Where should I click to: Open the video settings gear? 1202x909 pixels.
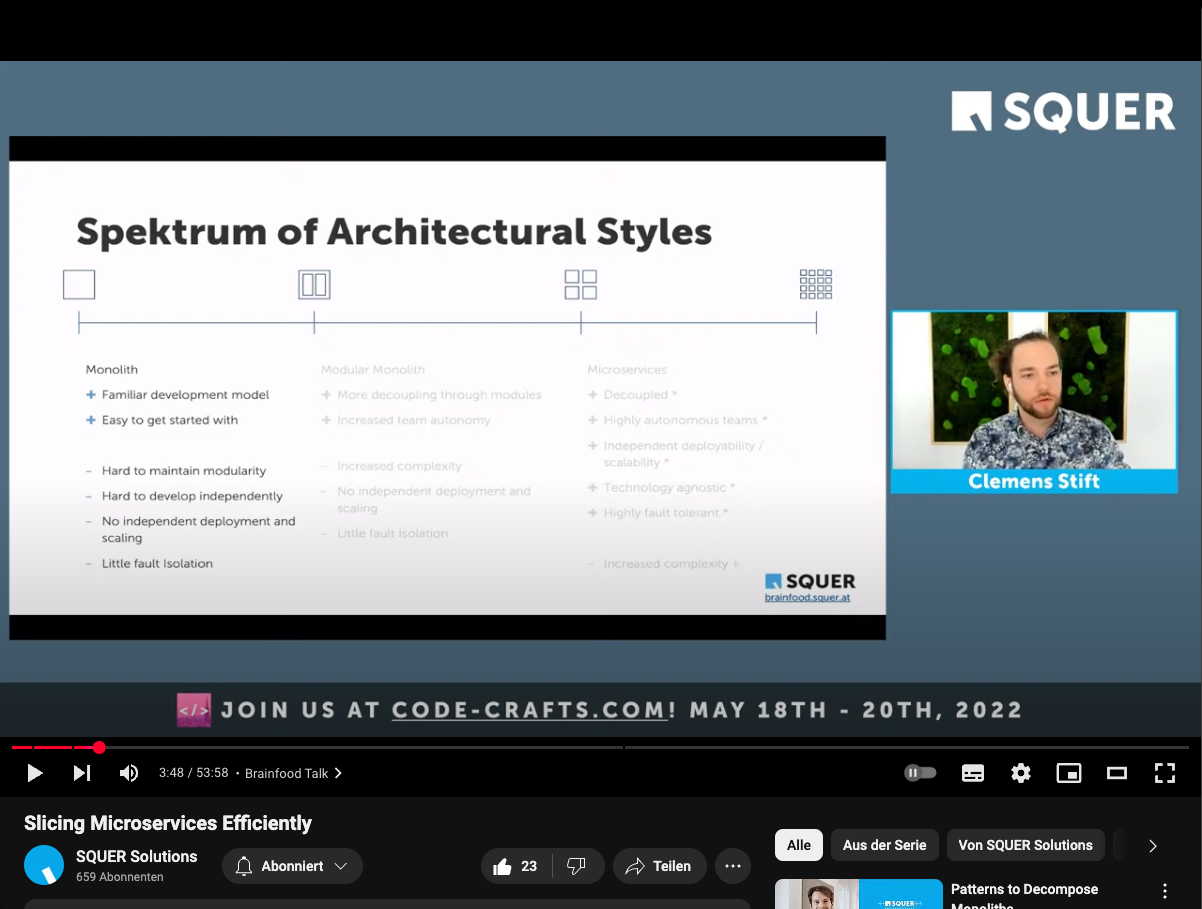point(1020,772)
